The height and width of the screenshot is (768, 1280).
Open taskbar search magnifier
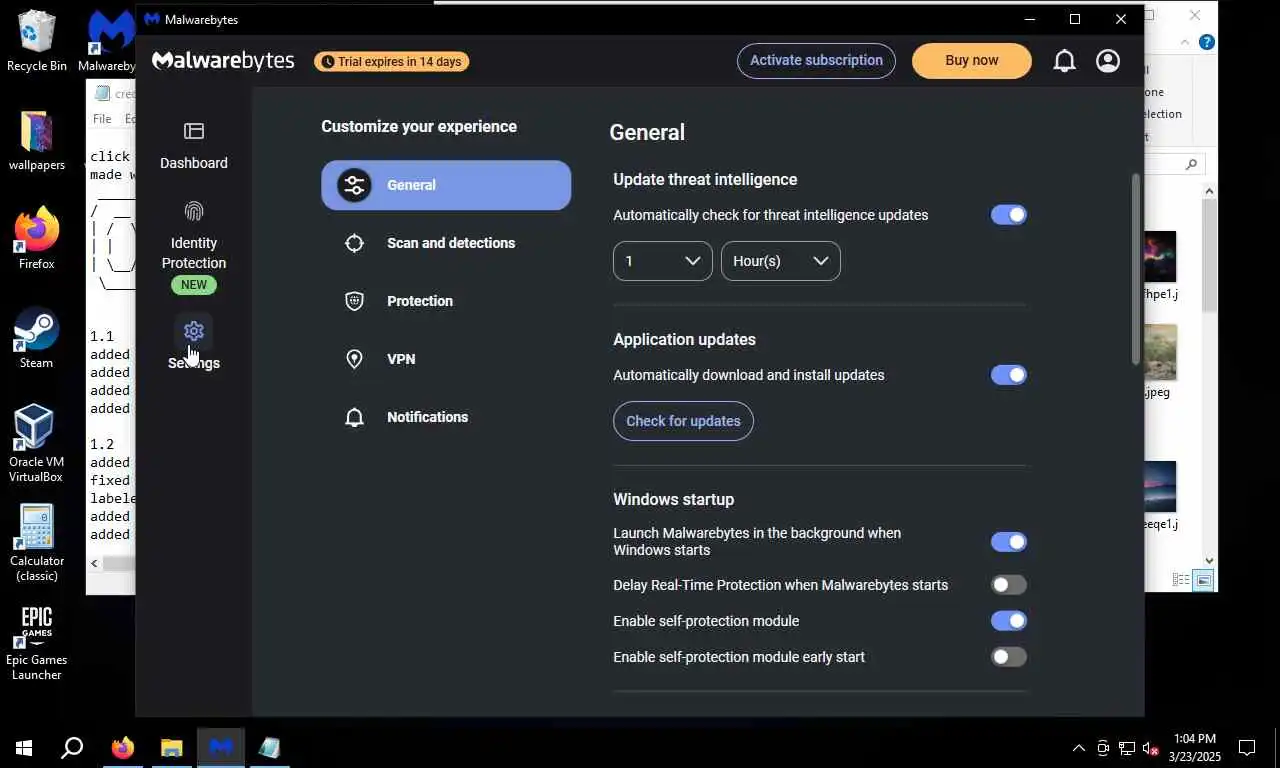pos(72,747)
